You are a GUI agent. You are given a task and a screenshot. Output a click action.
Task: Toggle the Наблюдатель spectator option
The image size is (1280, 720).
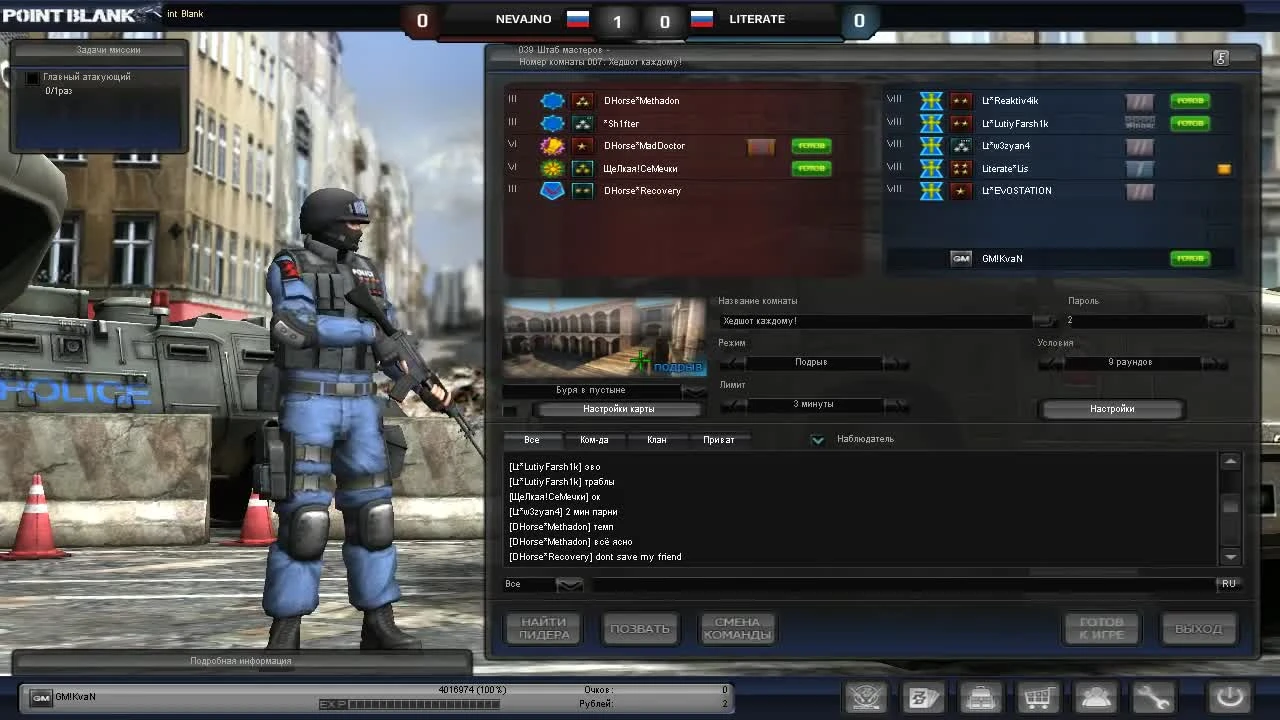pyautogui.click(x=817, y=439)
